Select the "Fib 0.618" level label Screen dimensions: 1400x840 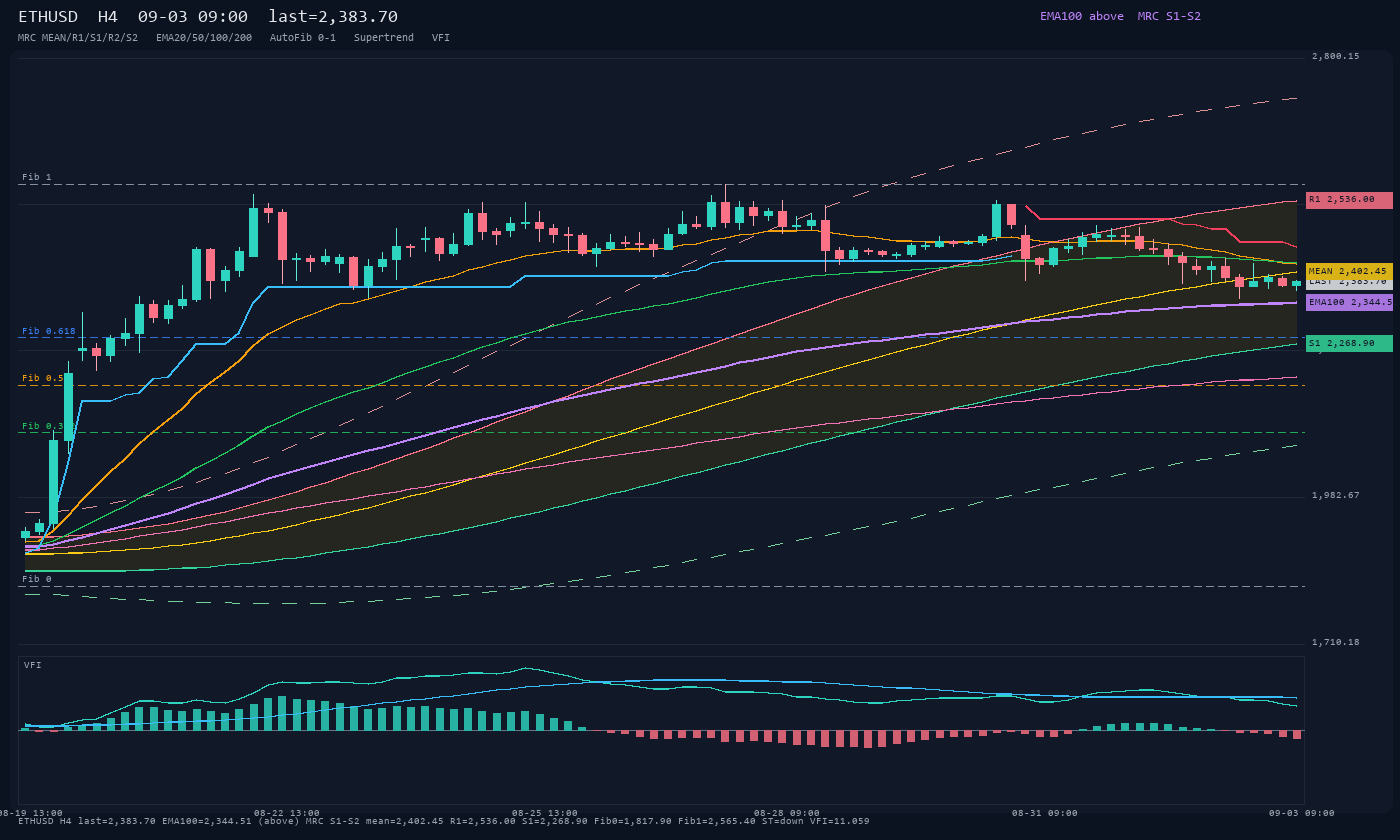pyautogui.click(x=49, y=331)
